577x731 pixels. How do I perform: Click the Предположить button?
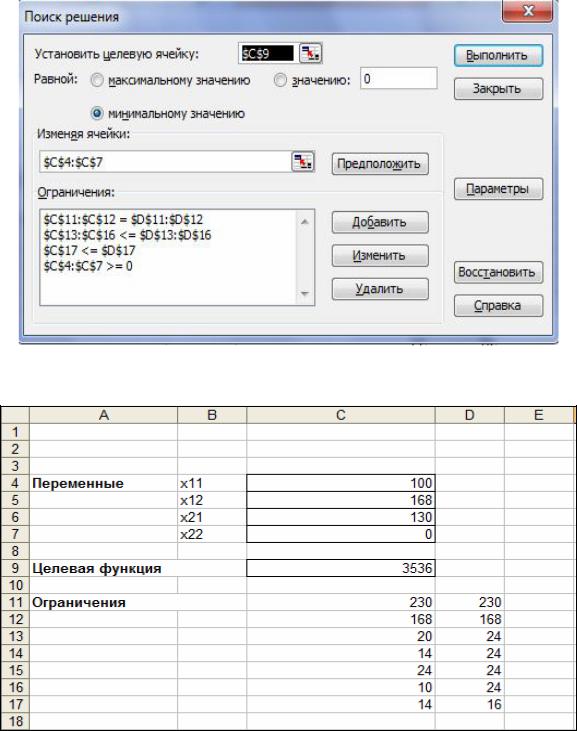click(380, 164)
